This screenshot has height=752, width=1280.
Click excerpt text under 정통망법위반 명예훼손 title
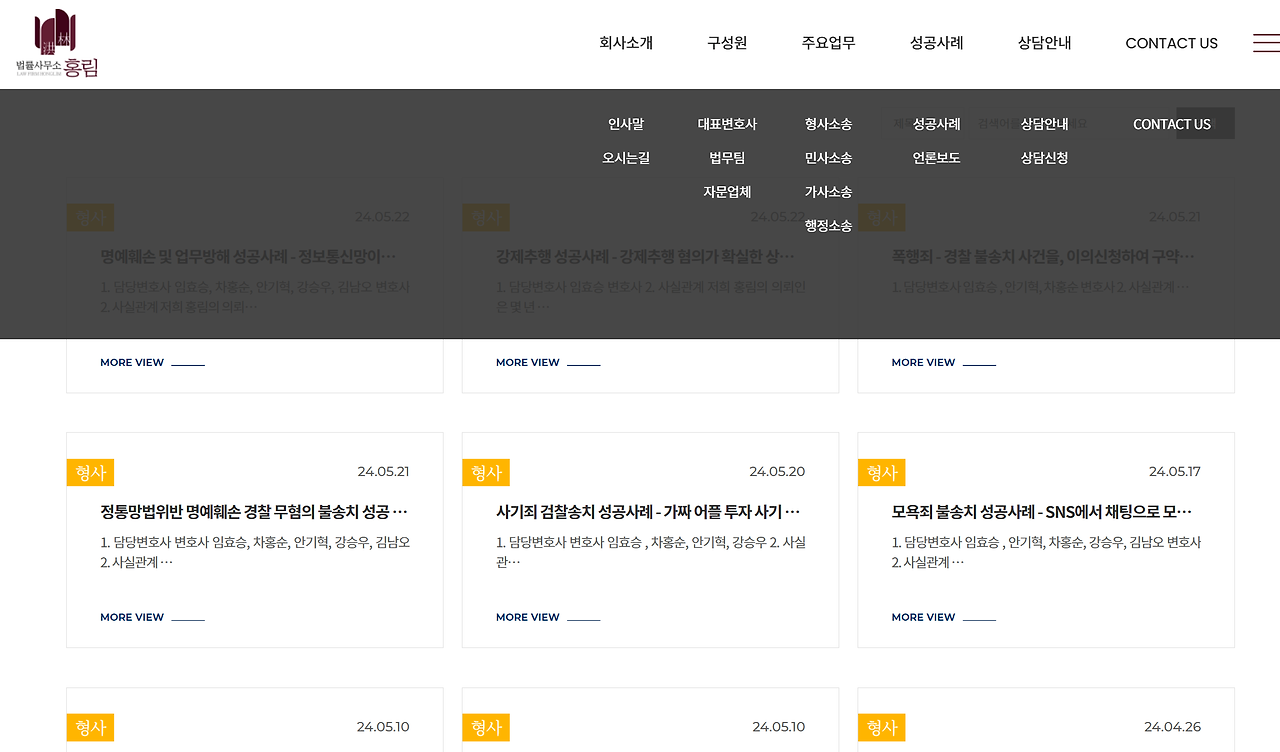255,552
